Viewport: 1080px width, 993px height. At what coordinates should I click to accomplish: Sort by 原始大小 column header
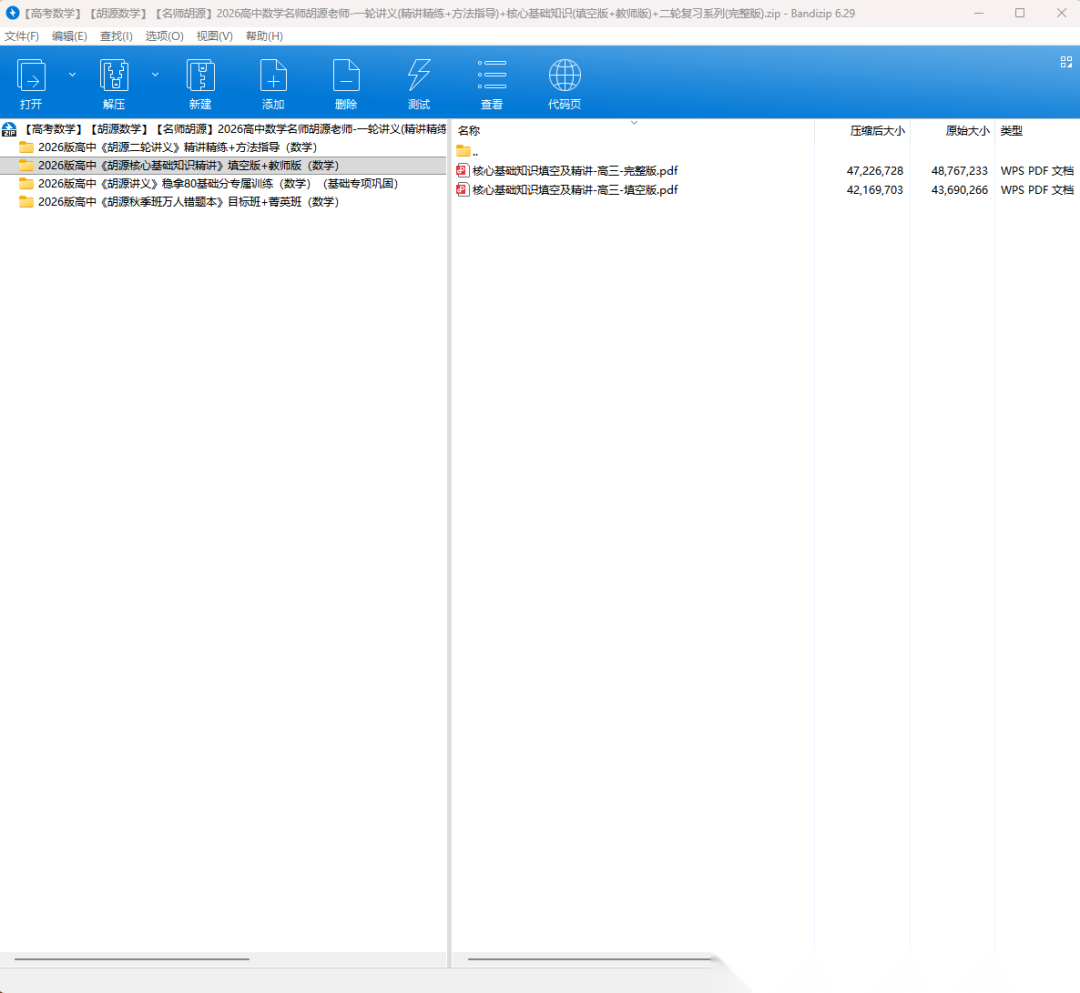click(x=966, y=131)
